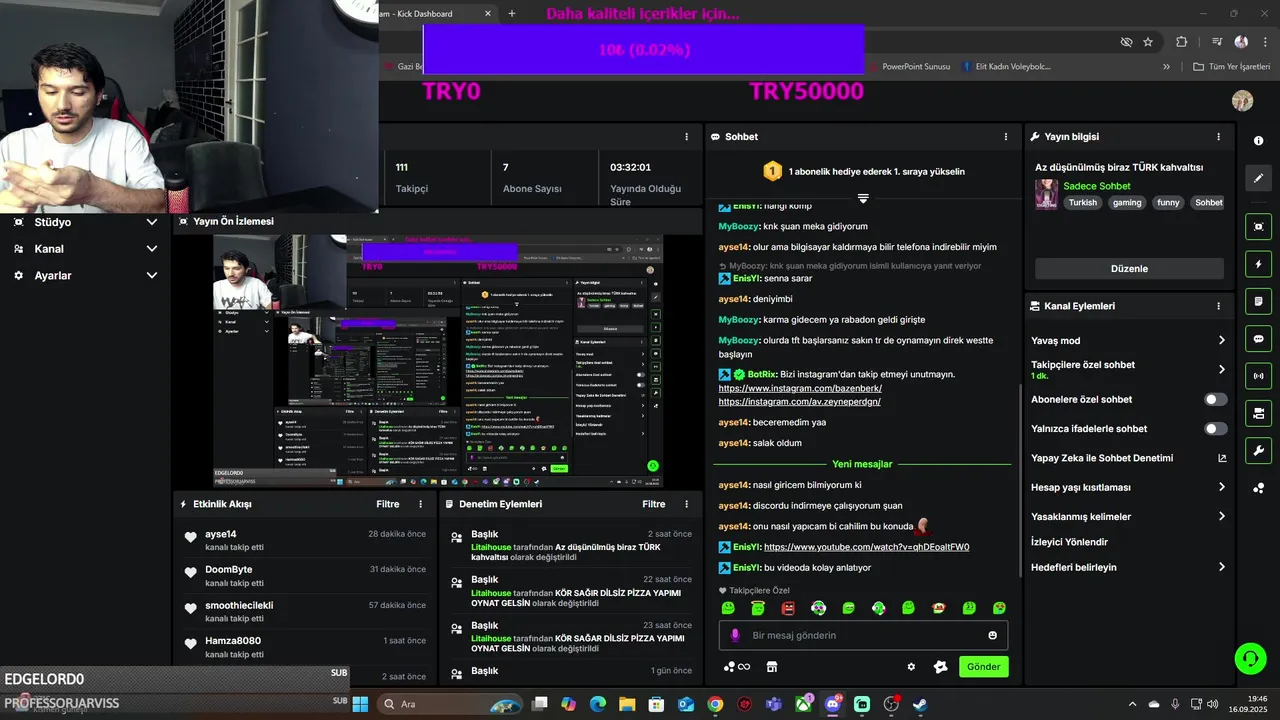Toggle the lightning activity feed widget icon
Viewport: 1280px width, 720px height.
coord(1259,264)
